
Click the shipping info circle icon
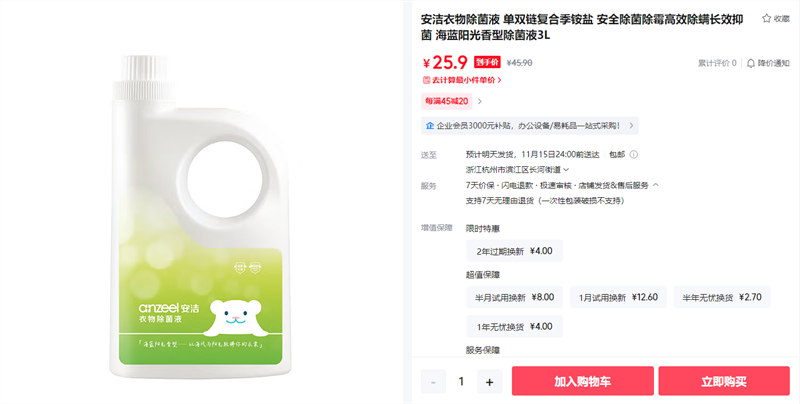[x=633, y=155]
